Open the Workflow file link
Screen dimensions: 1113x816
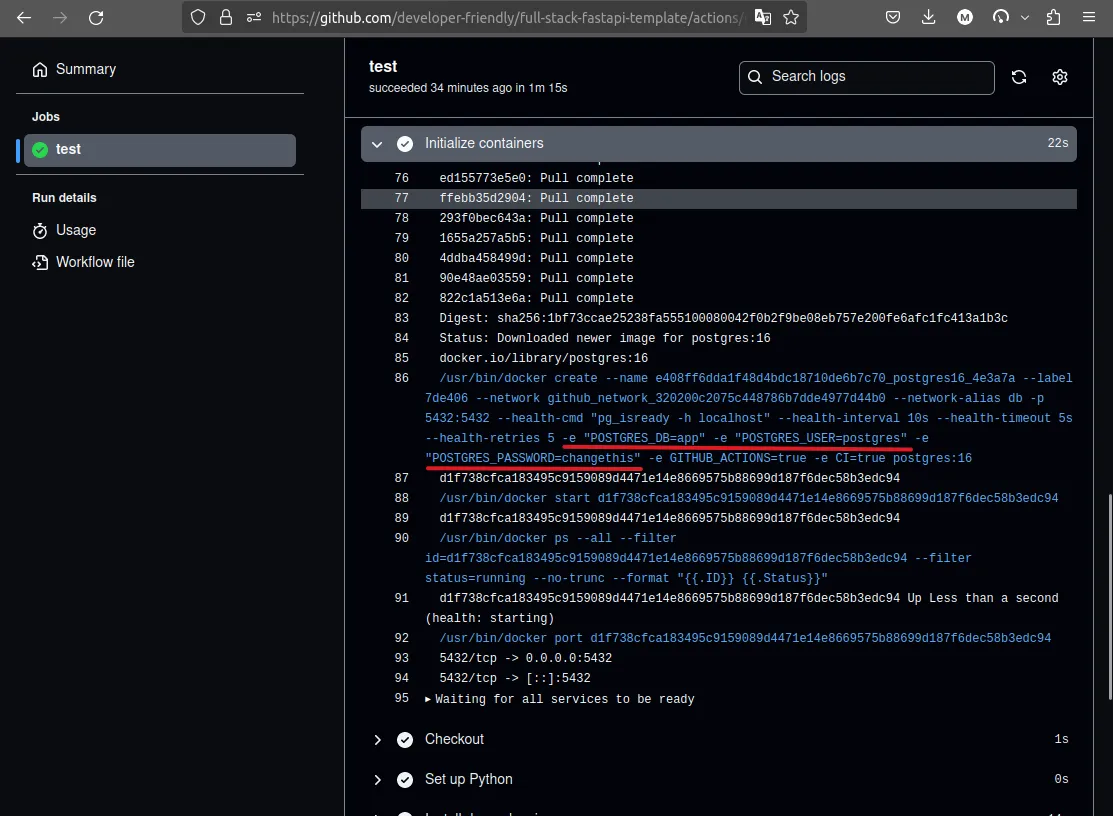(x=94, y=262)
